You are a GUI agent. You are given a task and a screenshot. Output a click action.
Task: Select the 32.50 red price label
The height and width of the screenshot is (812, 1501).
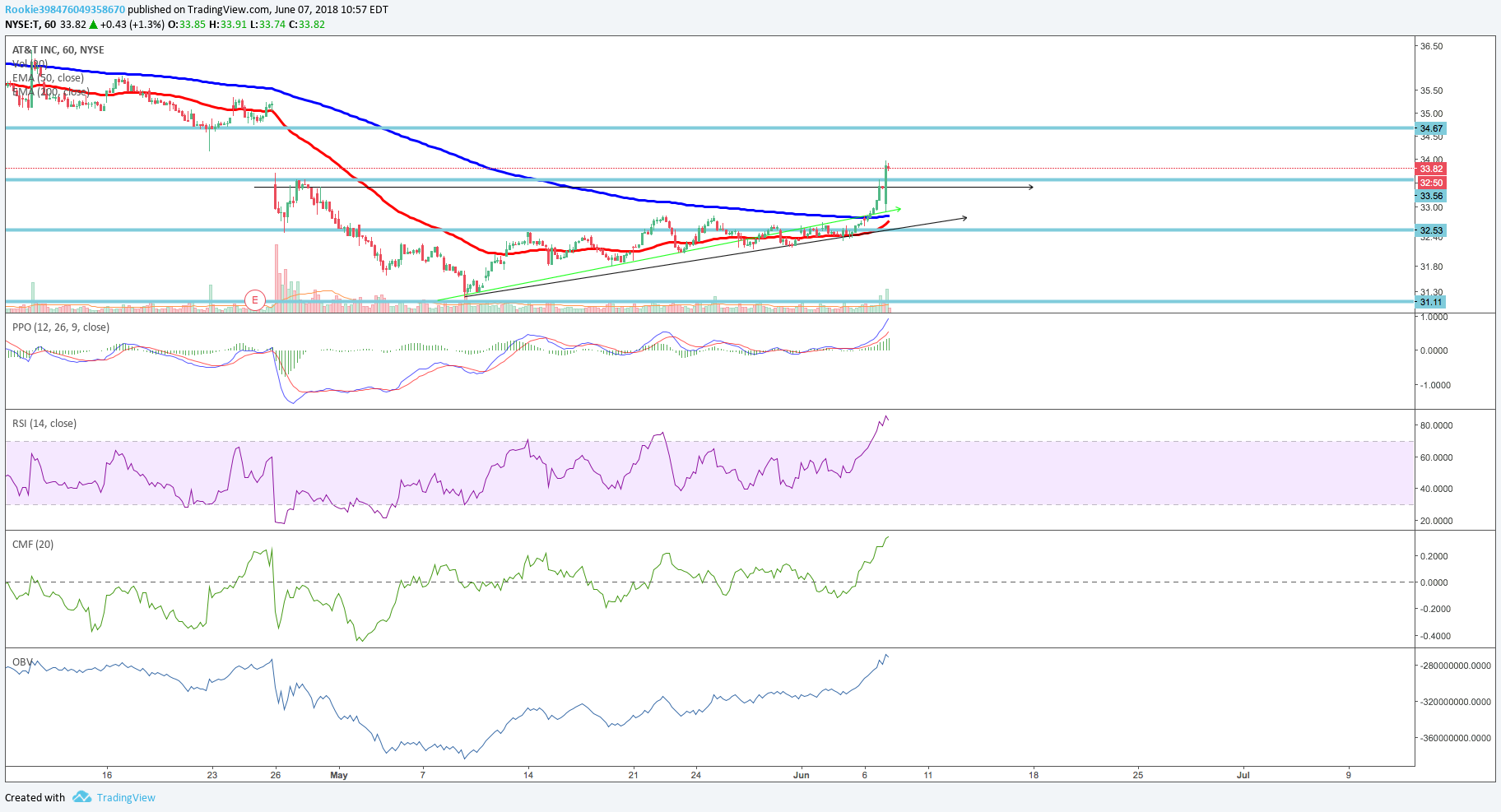[x=1431, y=183]
